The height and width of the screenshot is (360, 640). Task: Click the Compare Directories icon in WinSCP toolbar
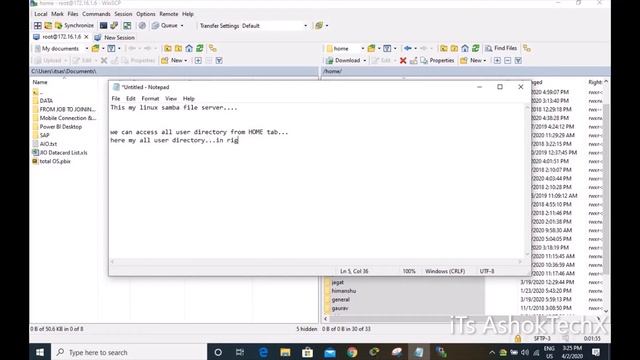(x=48, y=25)
